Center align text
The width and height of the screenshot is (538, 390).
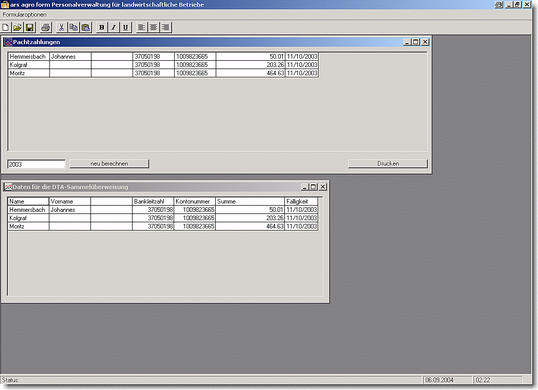[x=153, y=27]
